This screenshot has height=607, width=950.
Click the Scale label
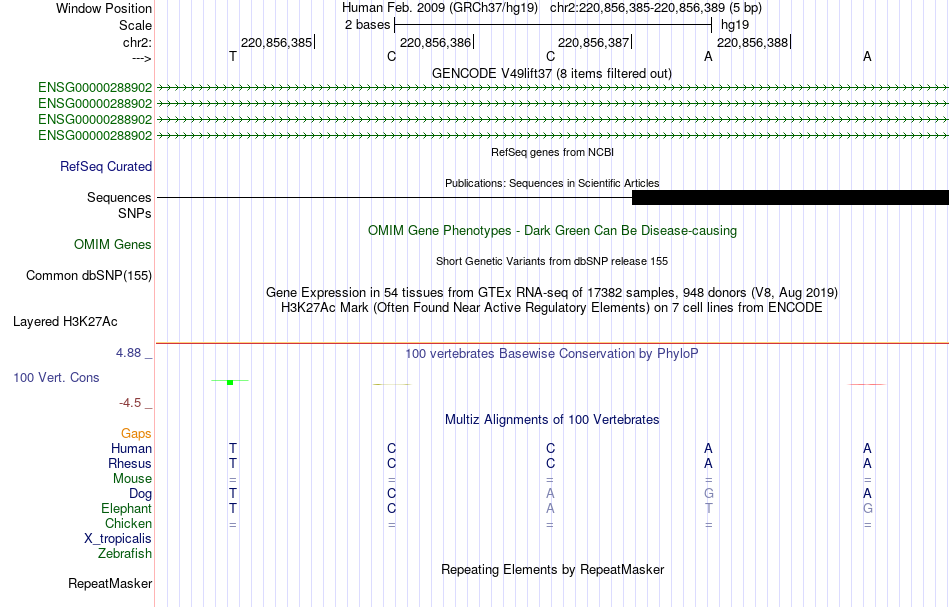pos(135,25)
